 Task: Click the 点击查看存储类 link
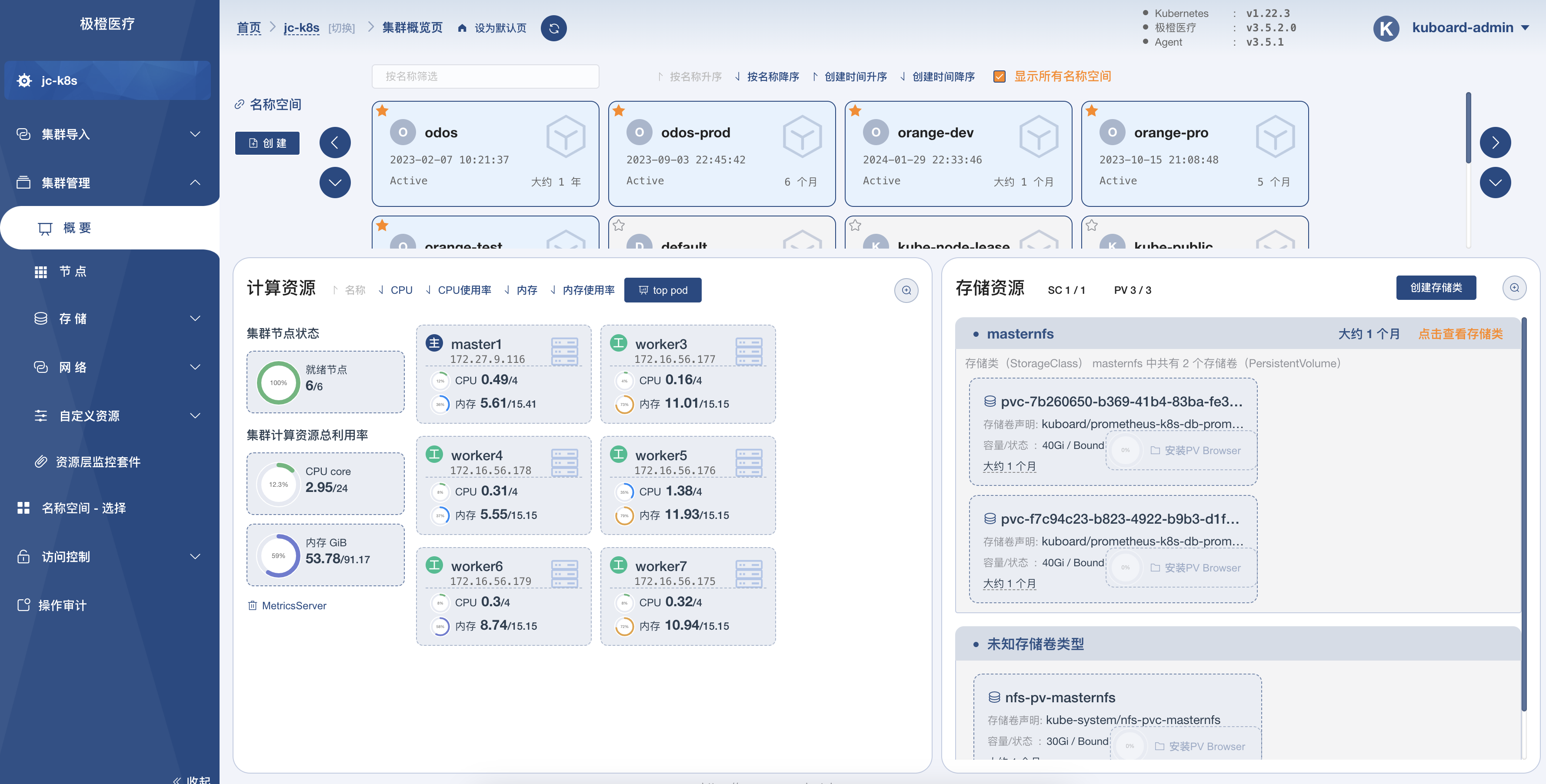[1460, 334]
